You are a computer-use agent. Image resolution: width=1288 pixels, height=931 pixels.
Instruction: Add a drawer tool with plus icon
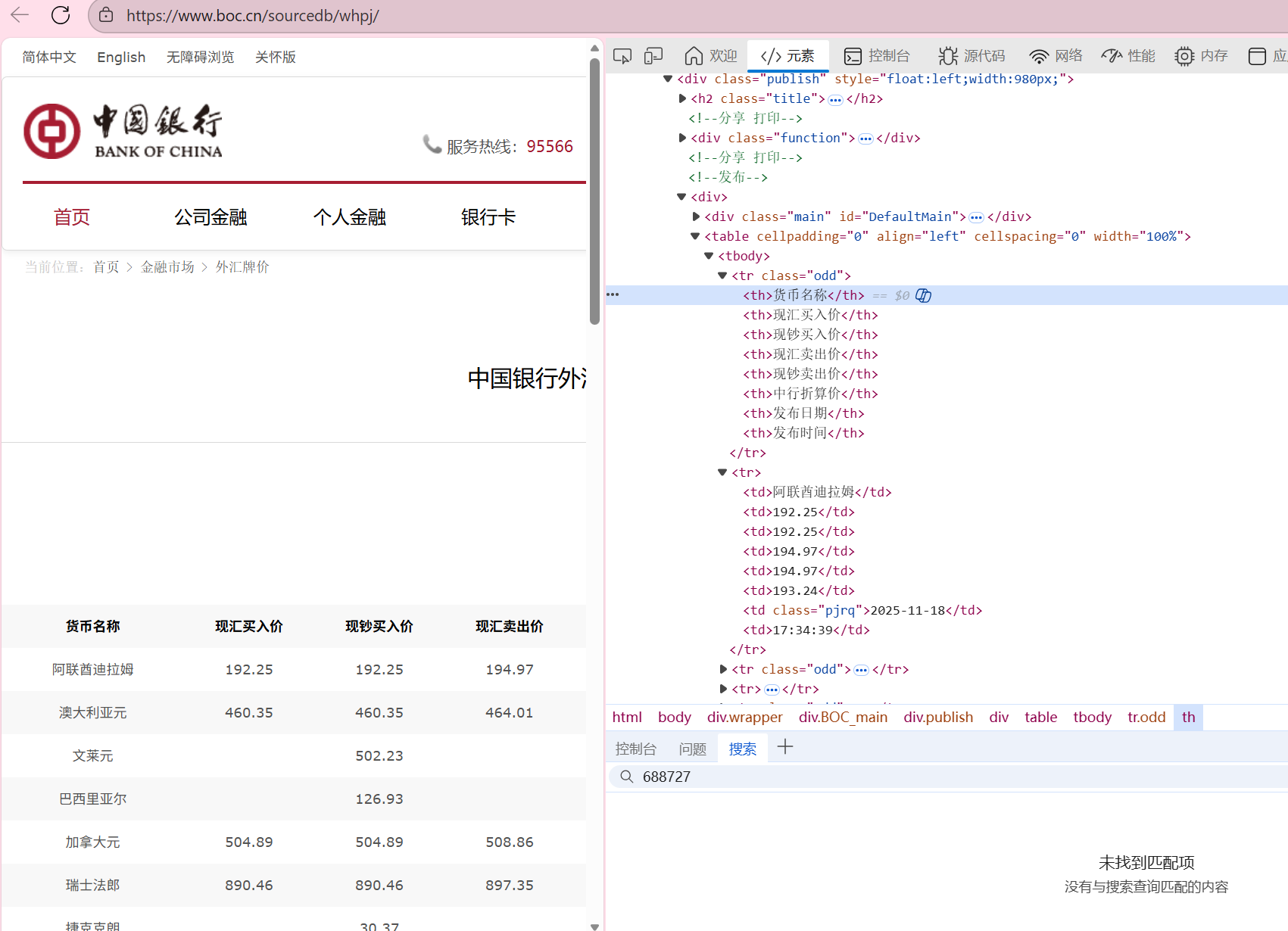coord(785,747)
